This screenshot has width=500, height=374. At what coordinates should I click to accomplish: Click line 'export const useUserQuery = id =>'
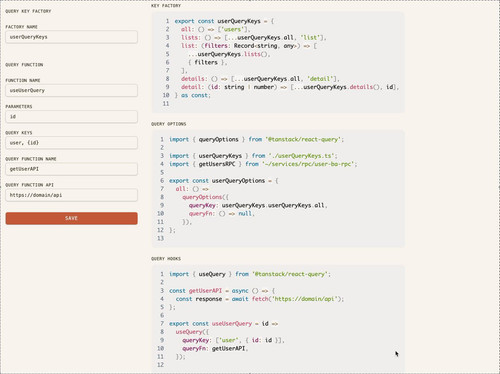(x=223, y=324)
